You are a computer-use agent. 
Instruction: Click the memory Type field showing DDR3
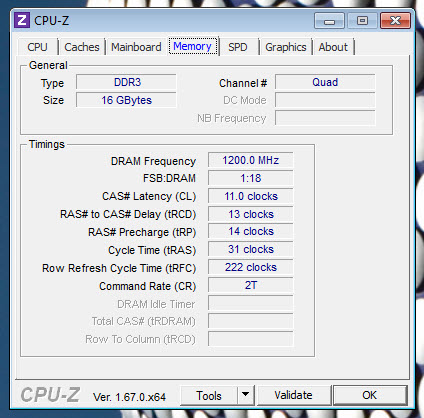126,82
